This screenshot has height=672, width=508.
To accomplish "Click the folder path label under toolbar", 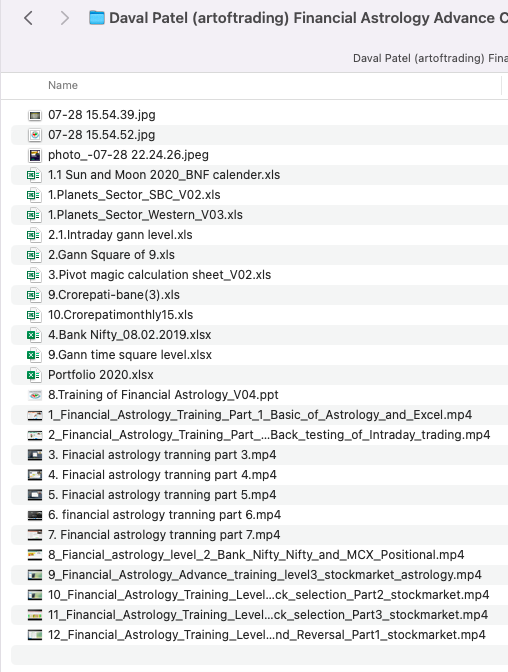I will [430, 58].
